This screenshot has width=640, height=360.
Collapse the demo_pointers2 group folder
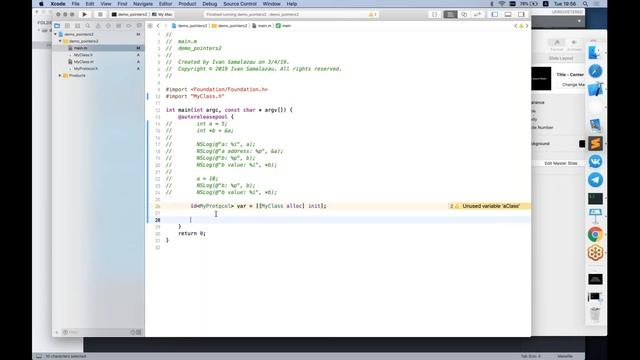click(60, 41)
